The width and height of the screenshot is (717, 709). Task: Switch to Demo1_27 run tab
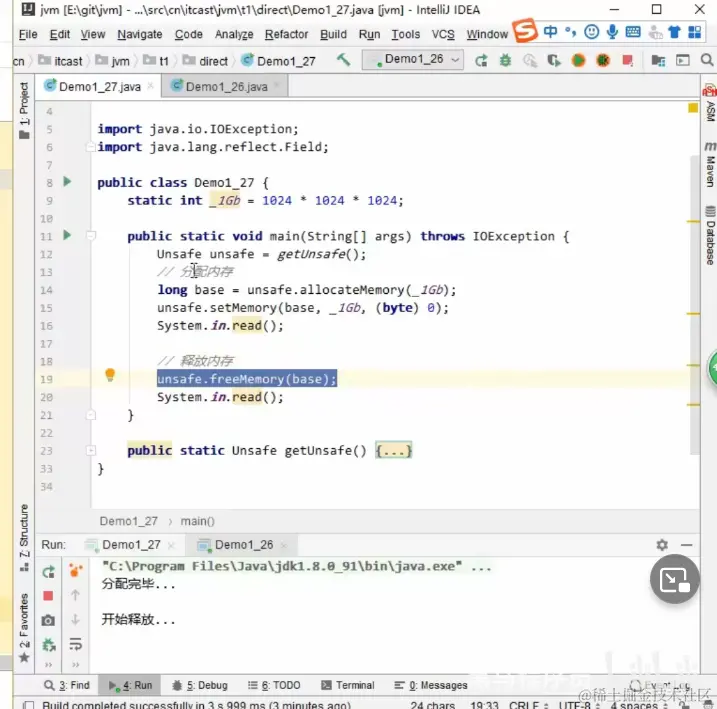[131, 545]
